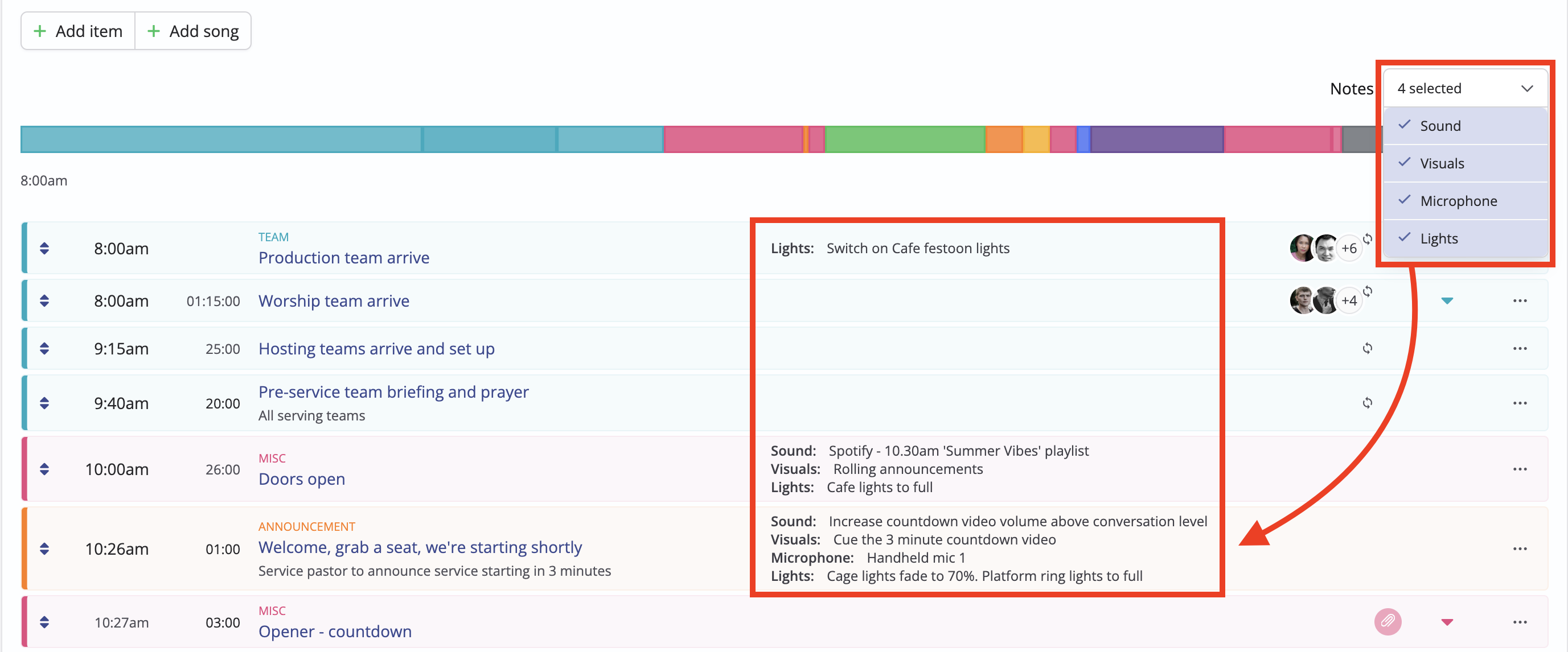Open more options for Welcome announcement row

click(1520, 548)
